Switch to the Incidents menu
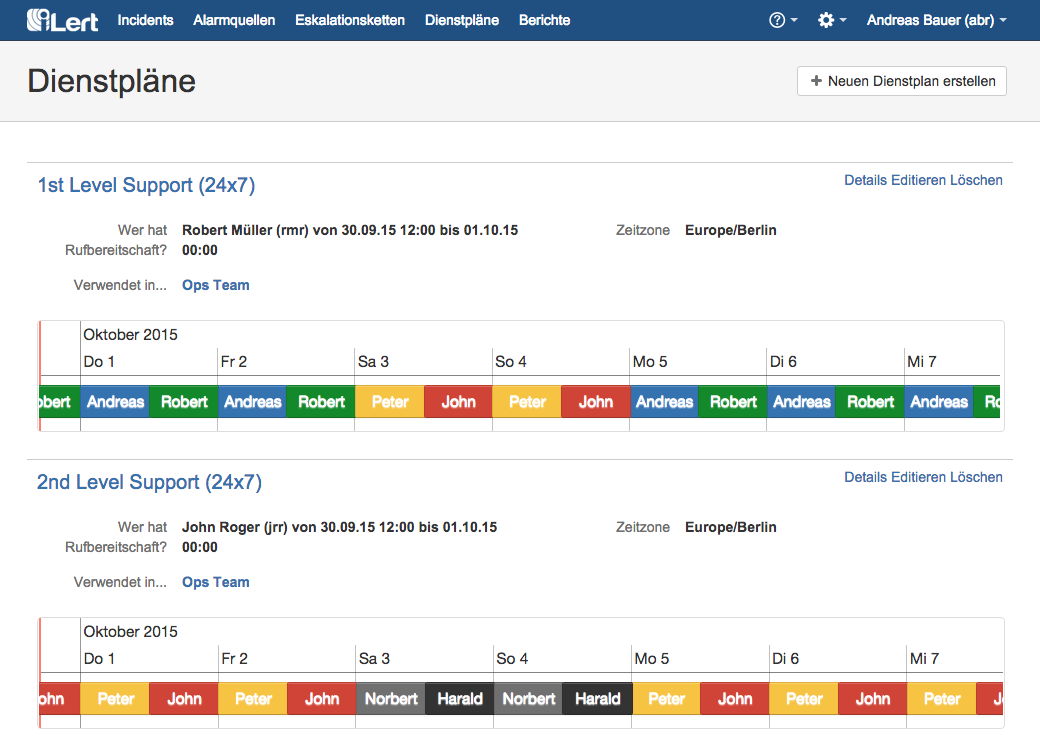The height and width of the screenshot is (749, 1040). tap(146, 19)
